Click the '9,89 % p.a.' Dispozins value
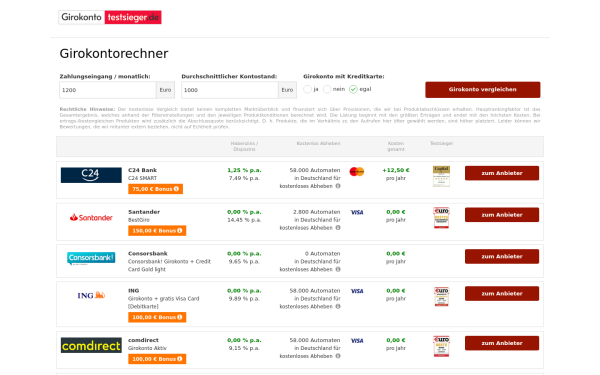 click(244, 299)
